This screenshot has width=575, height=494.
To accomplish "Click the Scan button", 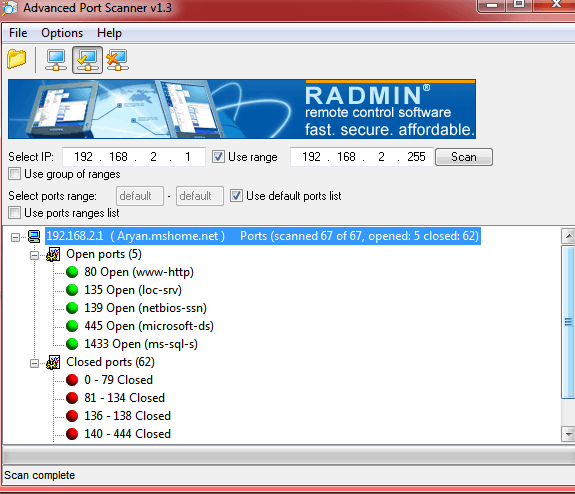I will point(464,157).
